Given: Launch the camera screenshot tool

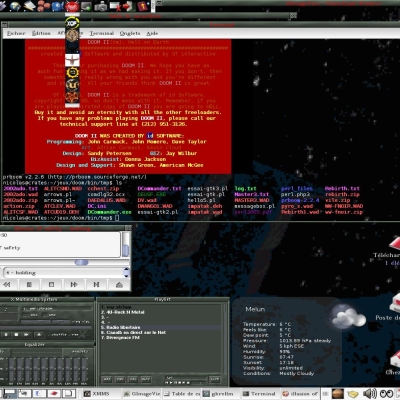Looking at the screenshot, I should pyautogui.click(x=100, y=6).
